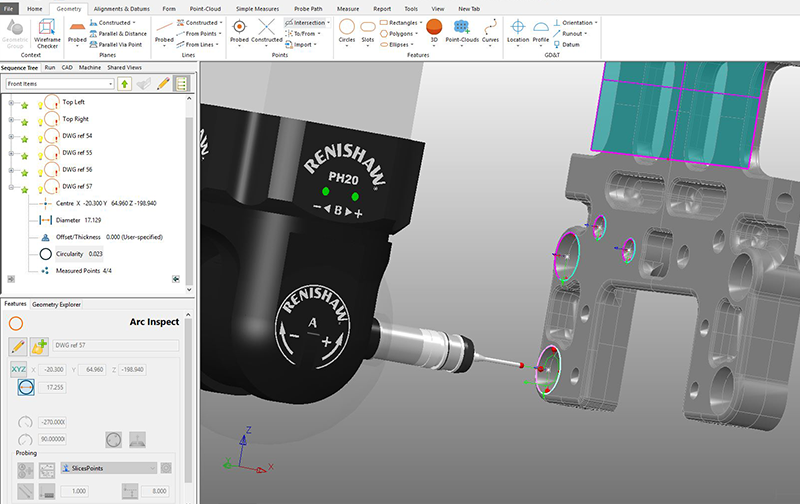Image resolution: width=800 pixels, height=504 pixels.
Task: Expand the Top Right tree item
Action: (11, 120)
